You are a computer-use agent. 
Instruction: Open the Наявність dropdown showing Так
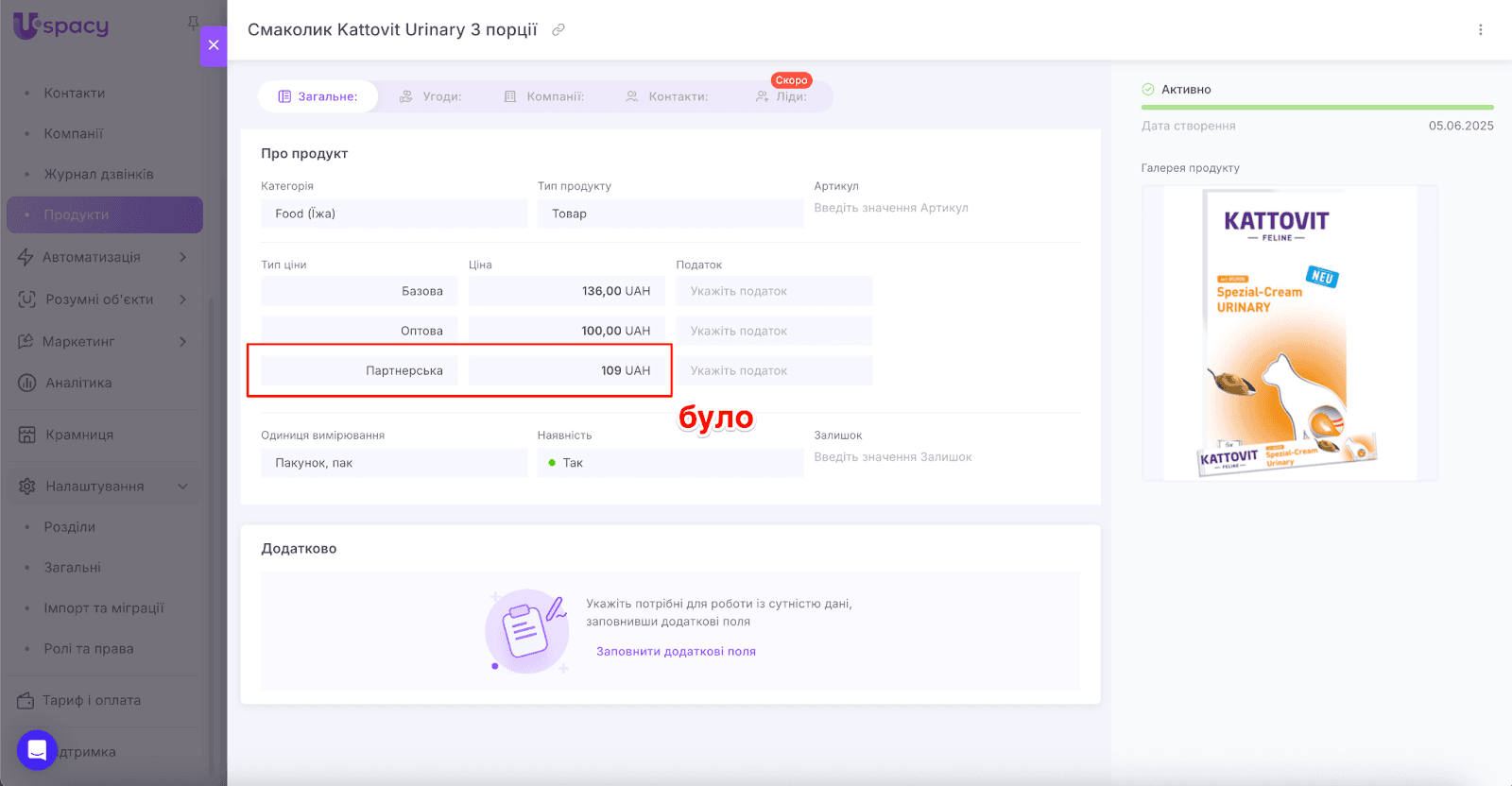pyautogui.click(x=671, y=463)
